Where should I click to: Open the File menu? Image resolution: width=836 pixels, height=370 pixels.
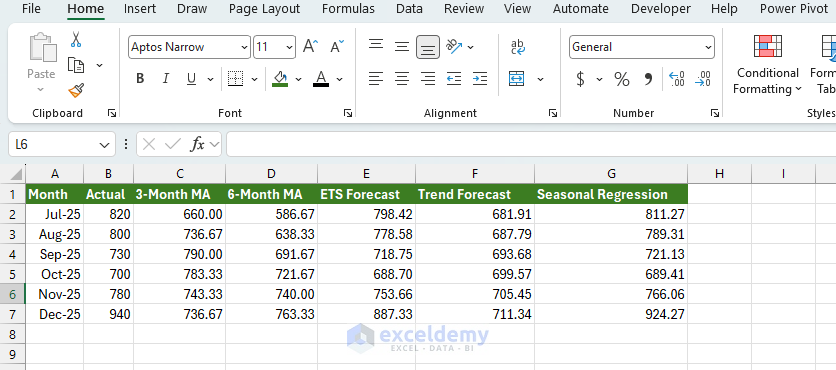31,9
